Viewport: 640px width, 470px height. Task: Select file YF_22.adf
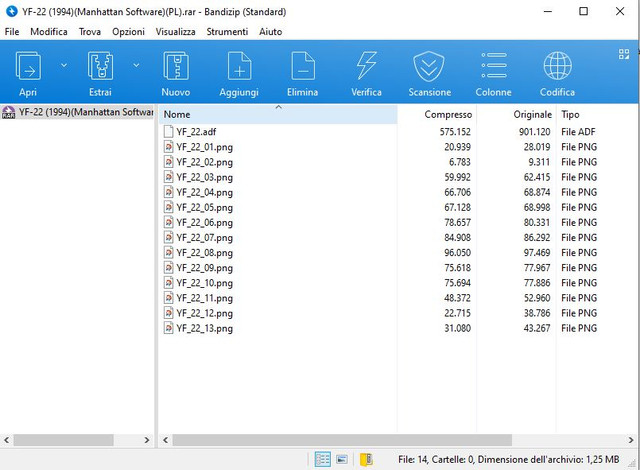196,132
